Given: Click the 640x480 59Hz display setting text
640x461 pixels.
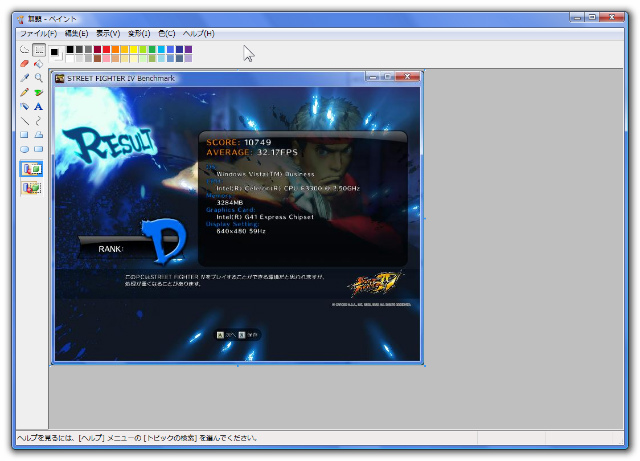Looking at the screenshot, I should coord(241,231).
